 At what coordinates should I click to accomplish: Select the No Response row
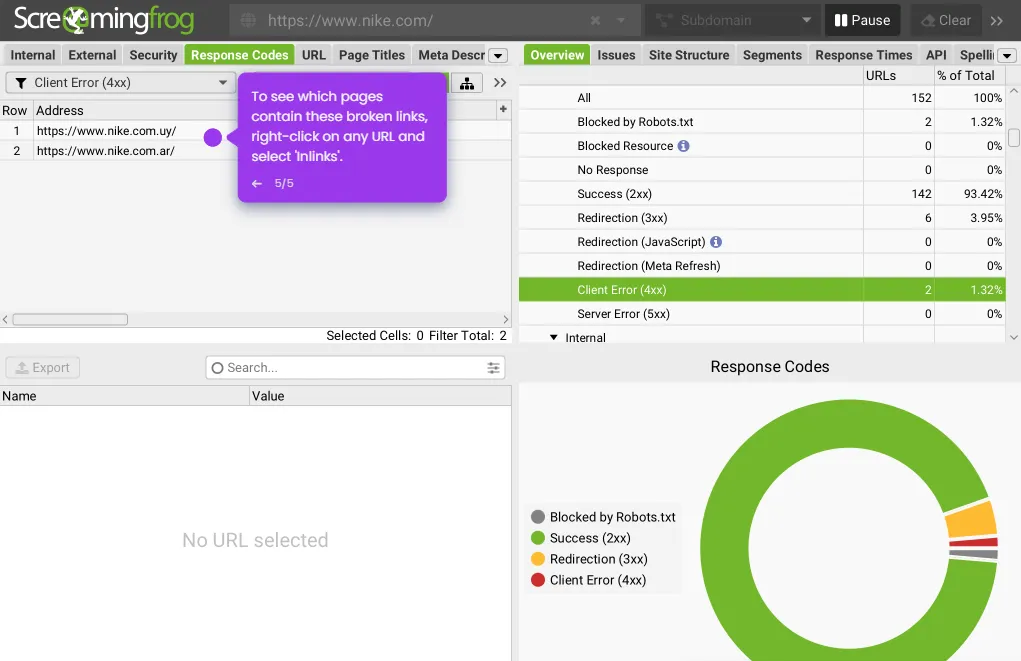(x=762, y=170)
